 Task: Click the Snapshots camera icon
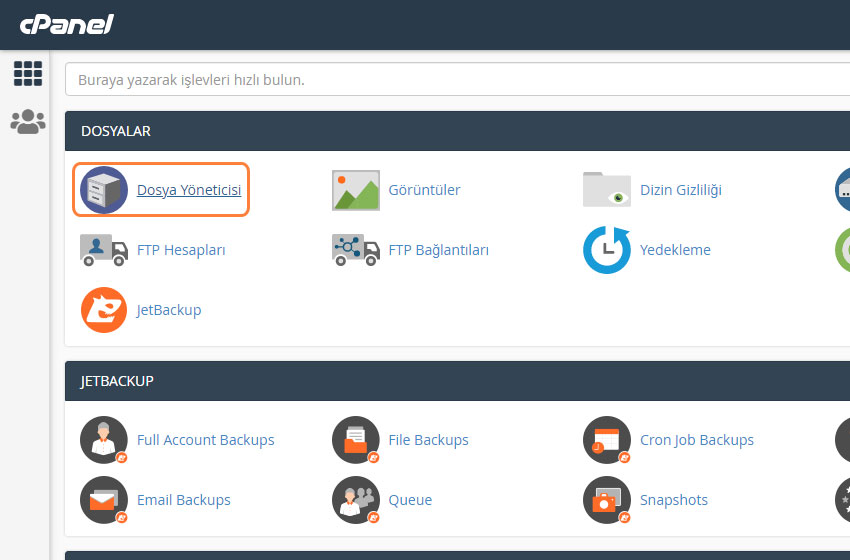click(x=607, y=500)
